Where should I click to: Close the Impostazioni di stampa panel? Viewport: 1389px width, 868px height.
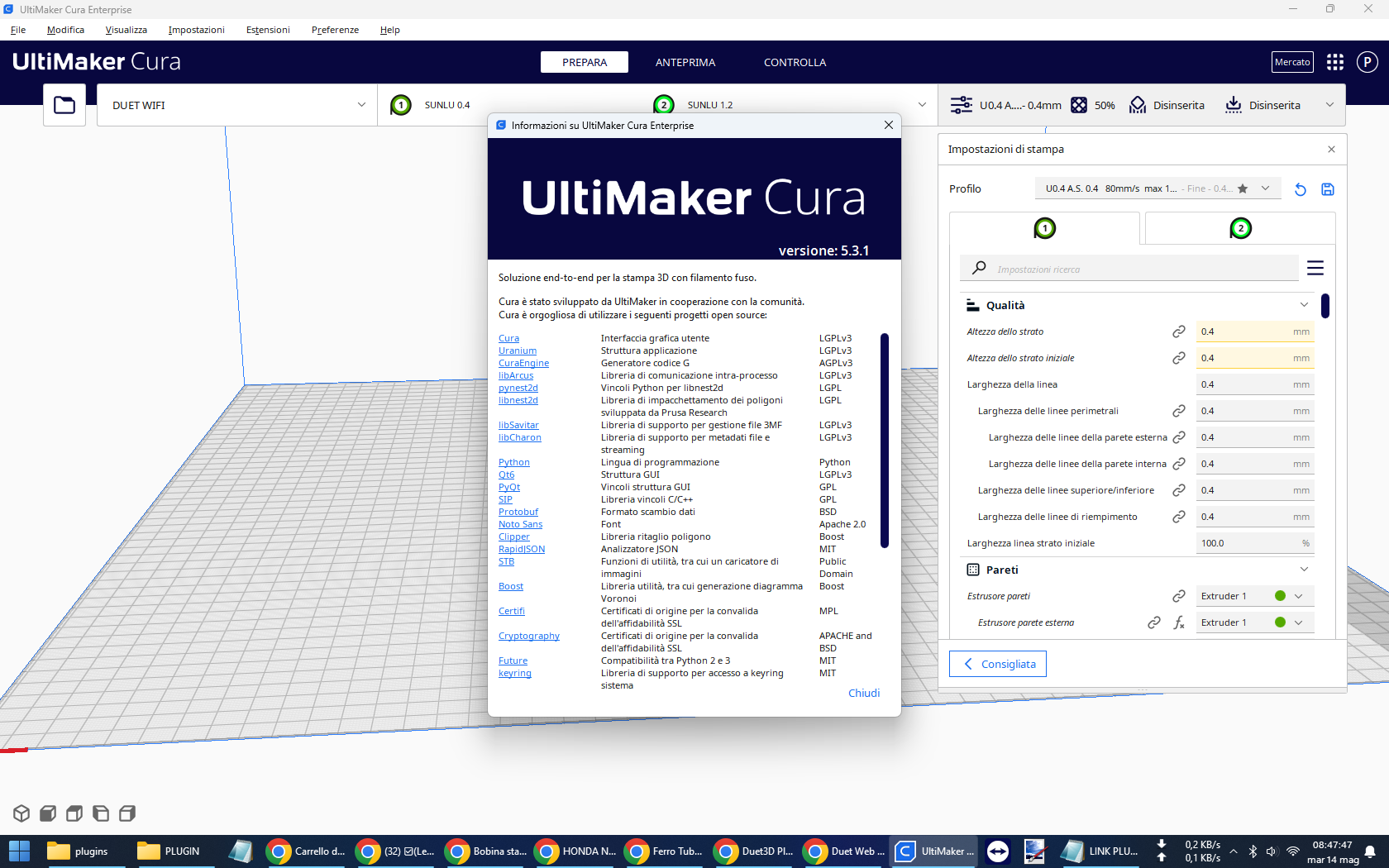click(1331, 150)
